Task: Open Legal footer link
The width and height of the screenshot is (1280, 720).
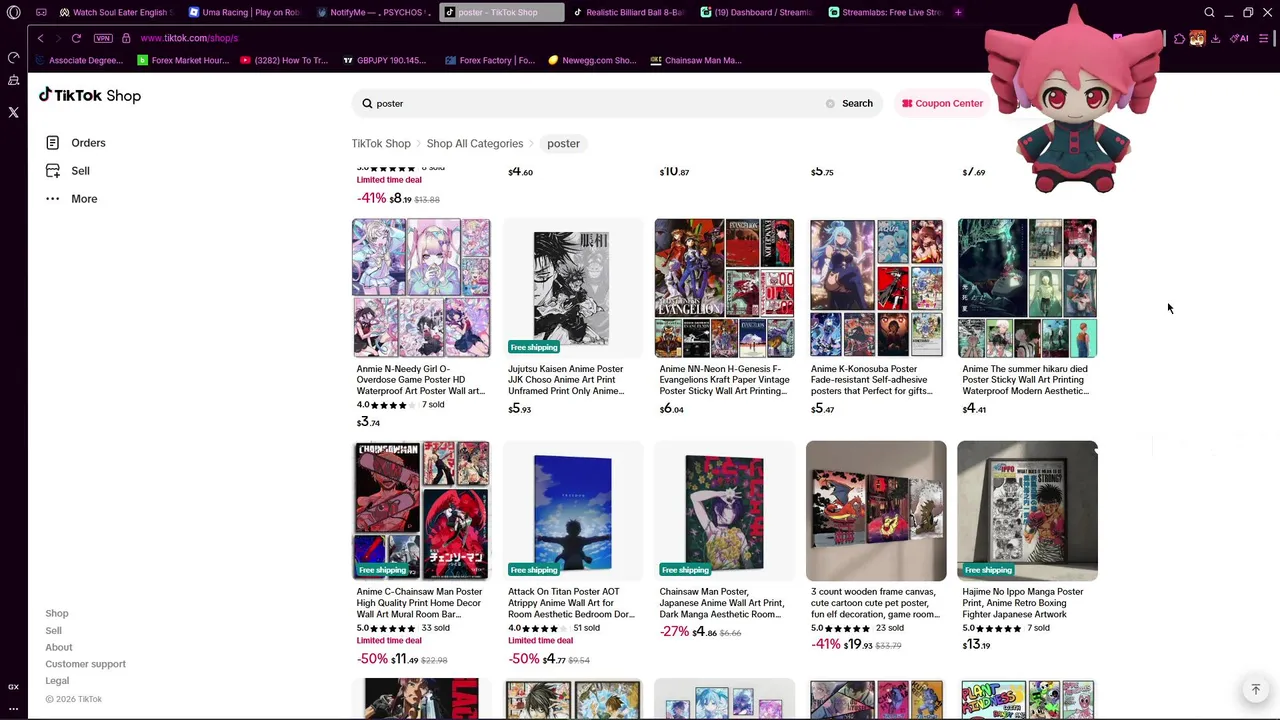Action: coord(57,681)
